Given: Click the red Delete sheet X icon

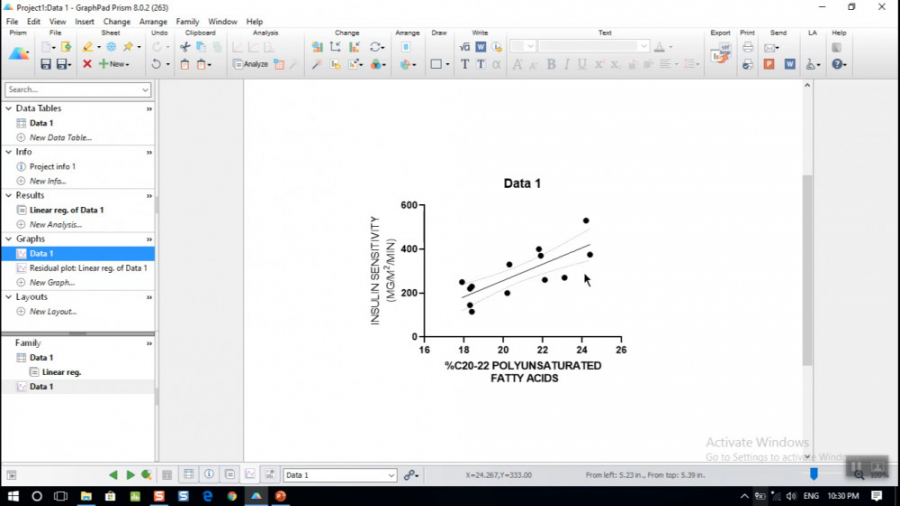Looking at the screenshot, I should click(87, 64).
